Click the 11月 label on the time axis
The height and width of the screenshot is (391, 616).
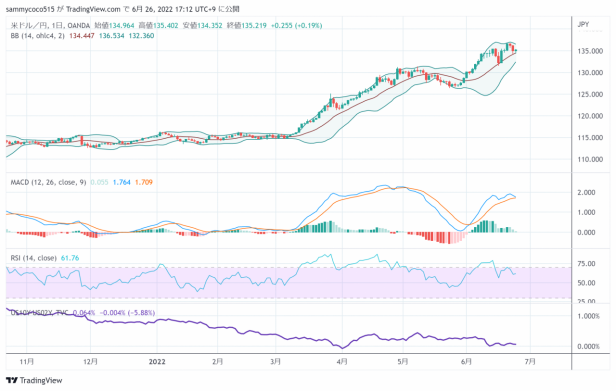(x=26, y=362)
